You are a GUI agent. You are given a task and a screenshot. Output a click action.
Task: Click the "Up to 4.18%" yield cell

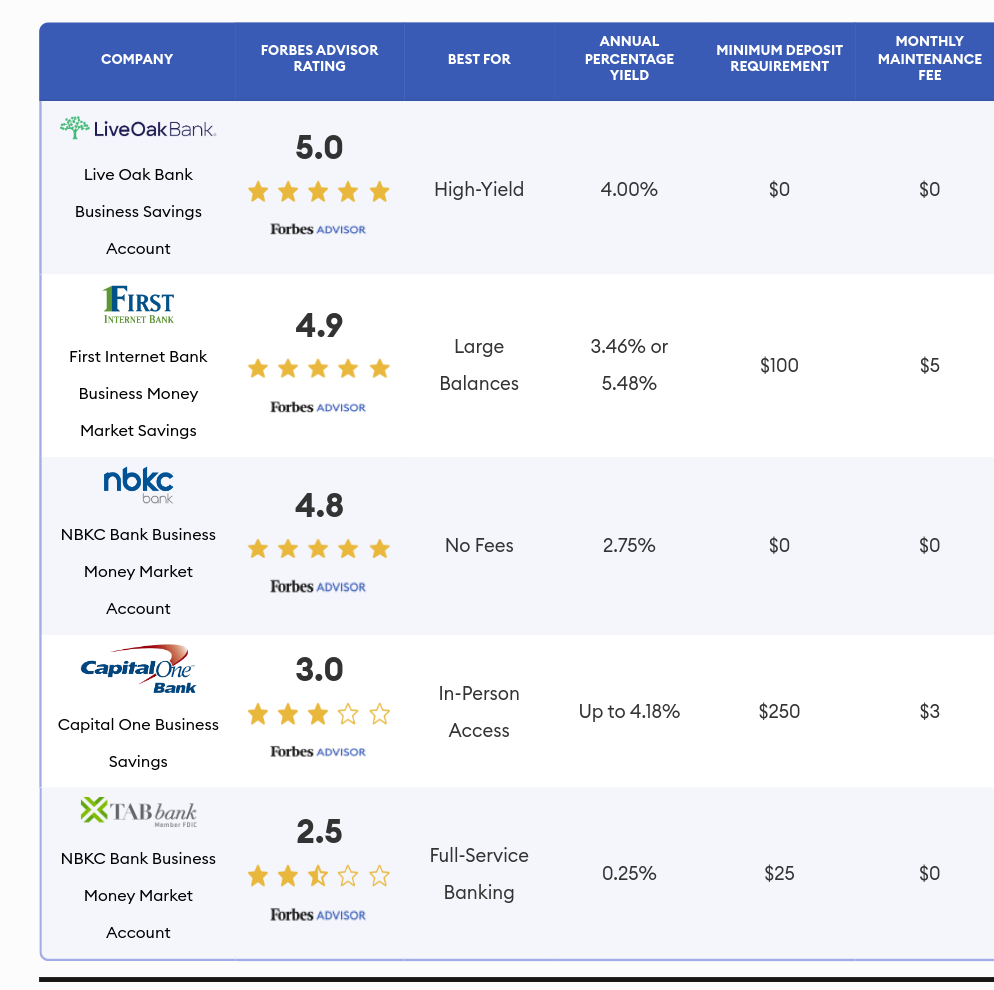point(629,712)
